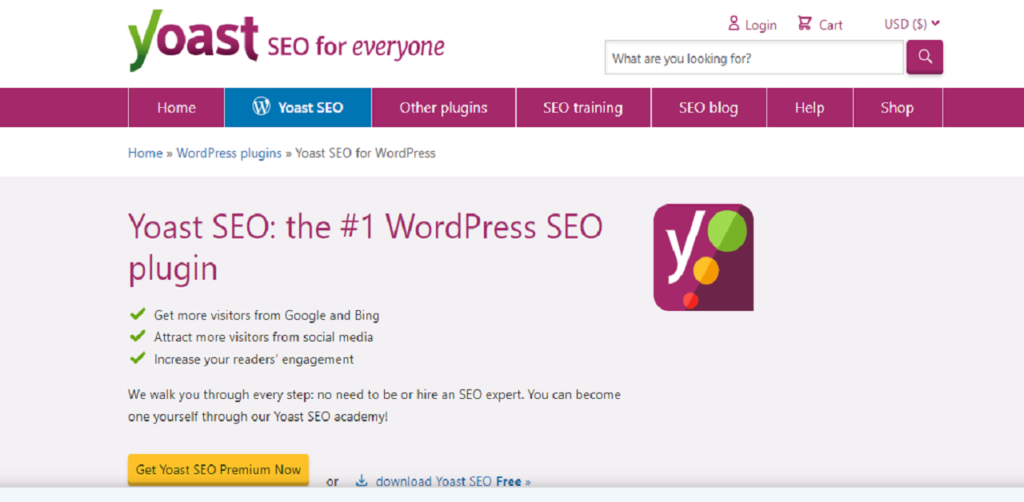Click Get Yoast SEO Premium Now button
1024x502 pixels.
click(x=218, y=470)
